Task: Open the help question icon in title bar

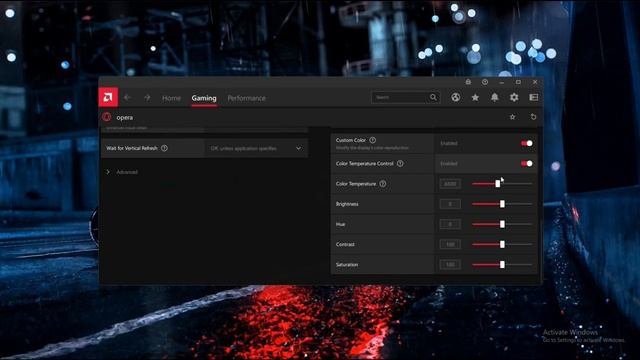Action: (485, 82)
